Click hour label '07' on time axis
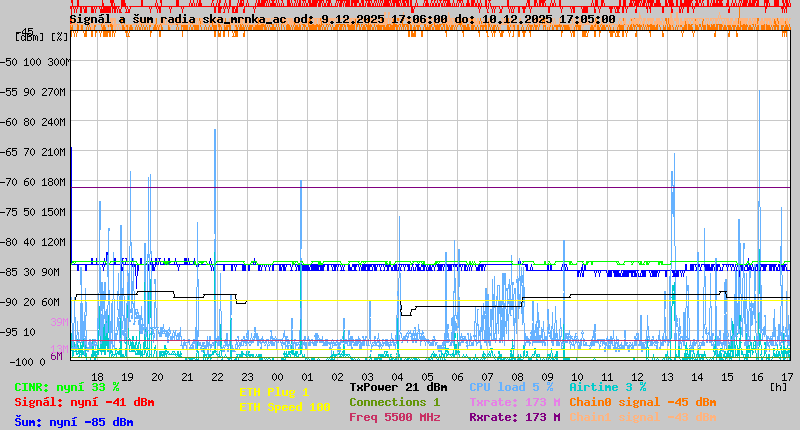The height and width of the screenshot is (430, 800). click(x=487, y=377)
